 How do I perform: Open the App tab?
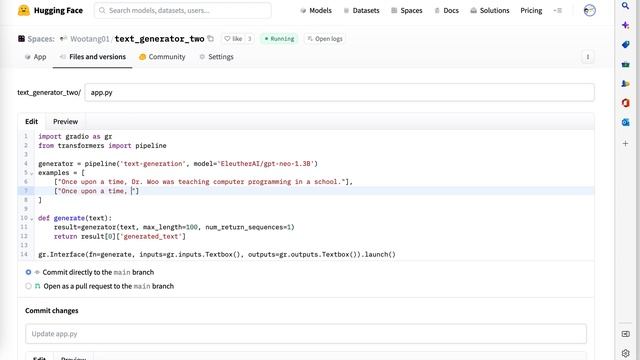[x=36, y=57]
